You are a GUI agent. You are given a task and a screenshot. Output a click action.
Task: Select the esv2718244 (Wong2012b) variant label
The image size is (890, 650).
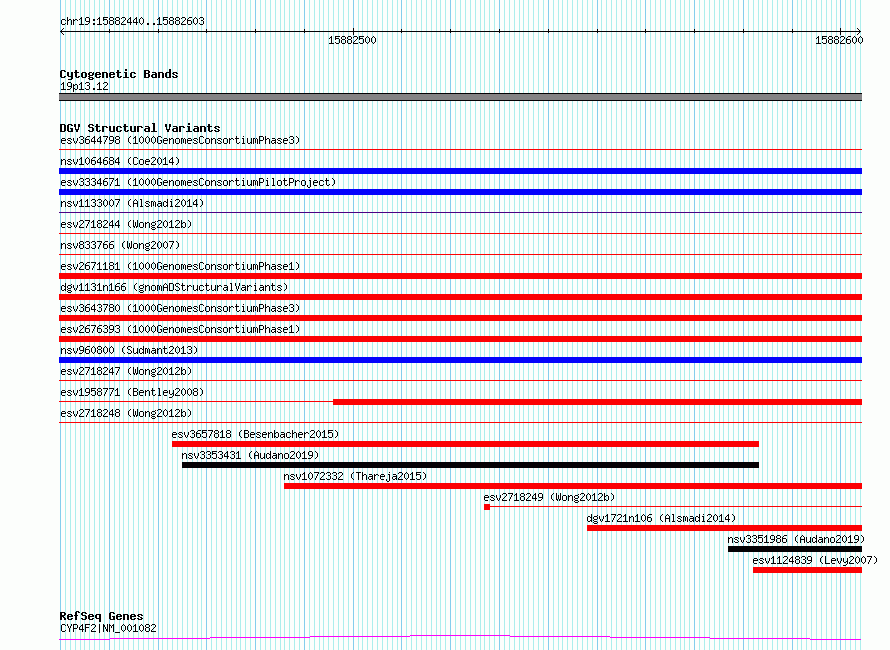coord(126,224)
